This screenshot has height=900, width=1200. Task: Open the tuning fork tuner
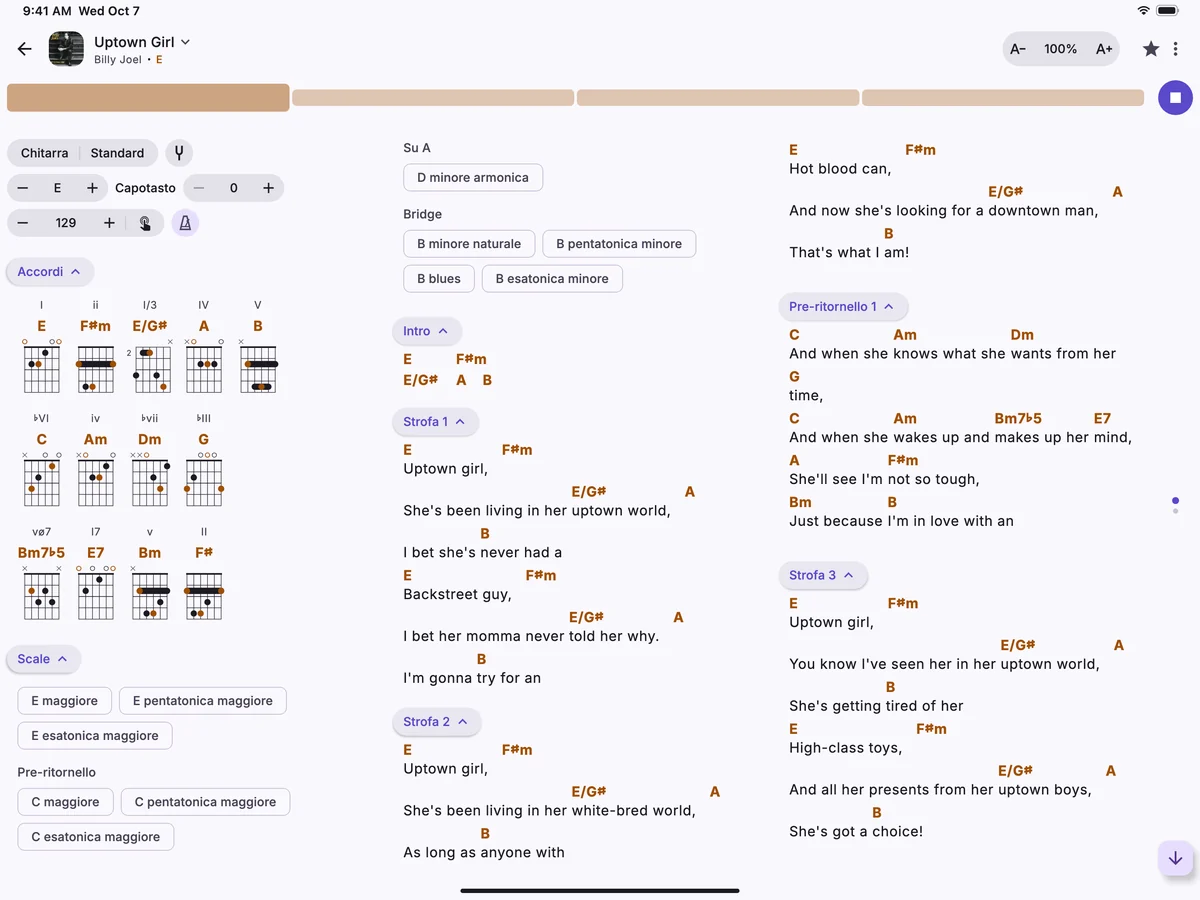(179, 153)
